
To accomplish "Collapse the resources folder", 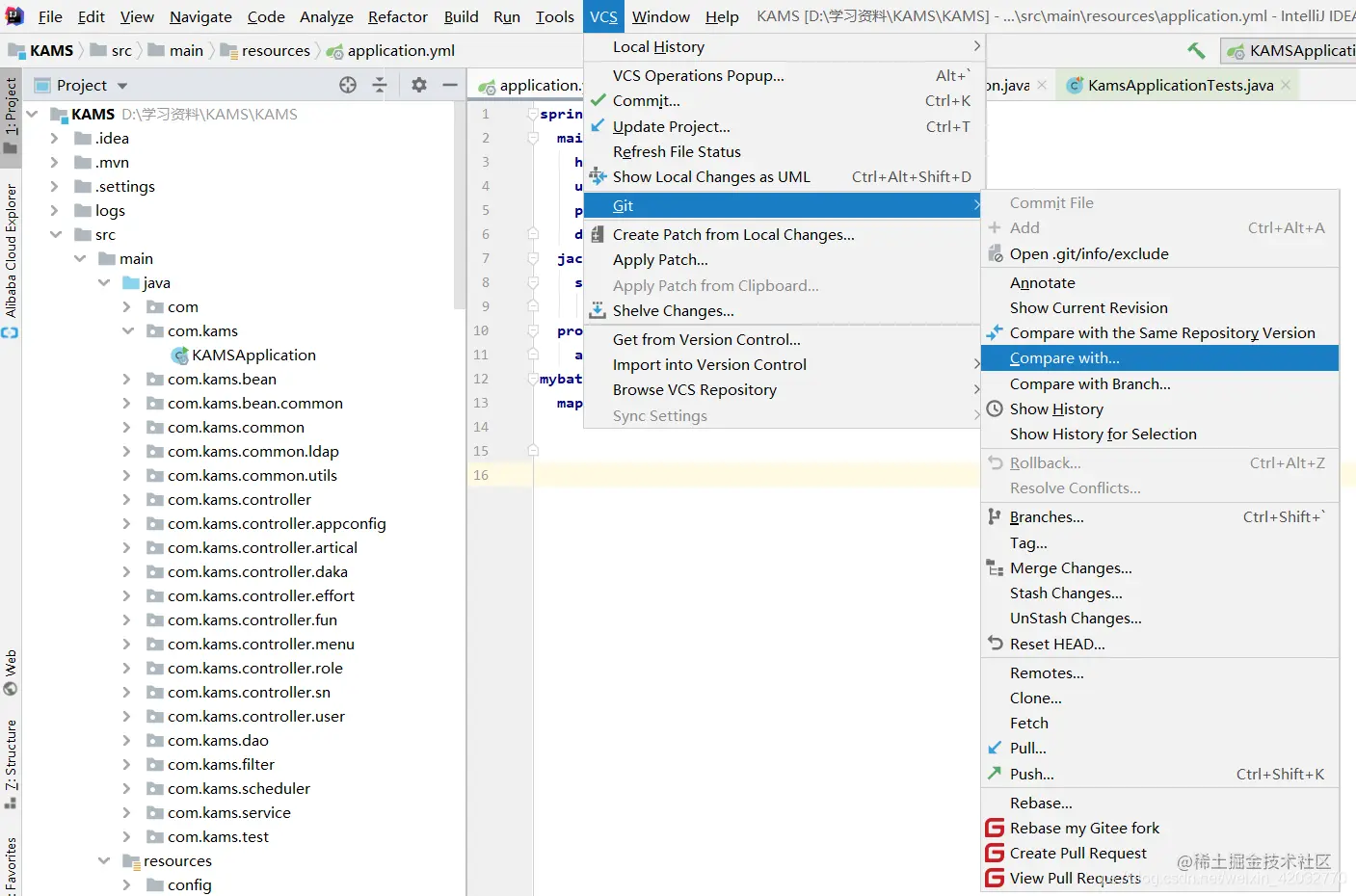I will click(104, 860).
